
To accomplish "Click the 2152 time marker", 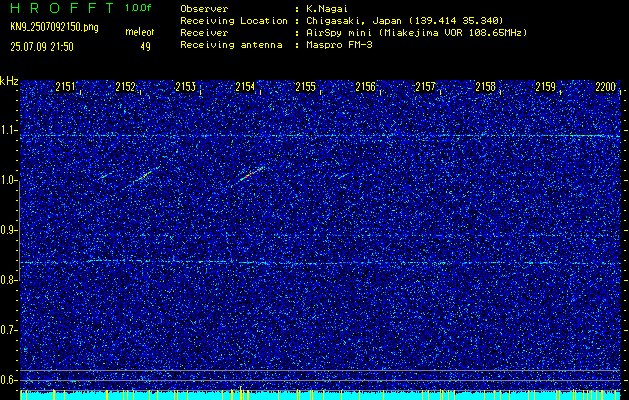I will coord(125,87).
